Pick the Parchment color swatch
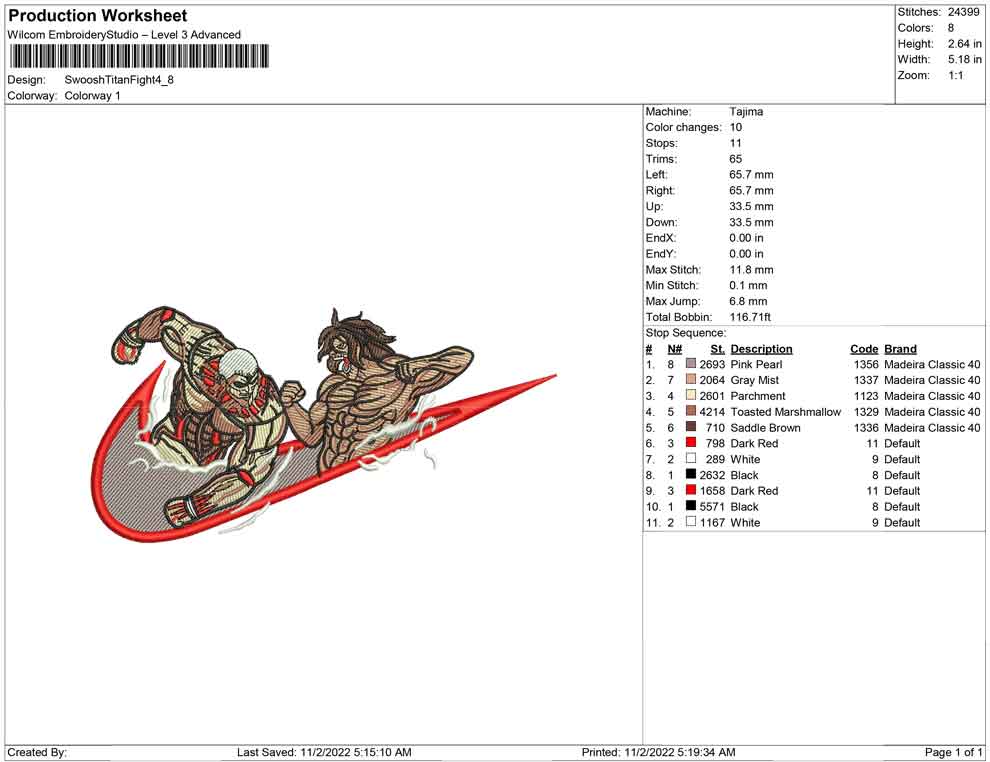The width and height of the screenshot is (990, 762). click(691, 395)
